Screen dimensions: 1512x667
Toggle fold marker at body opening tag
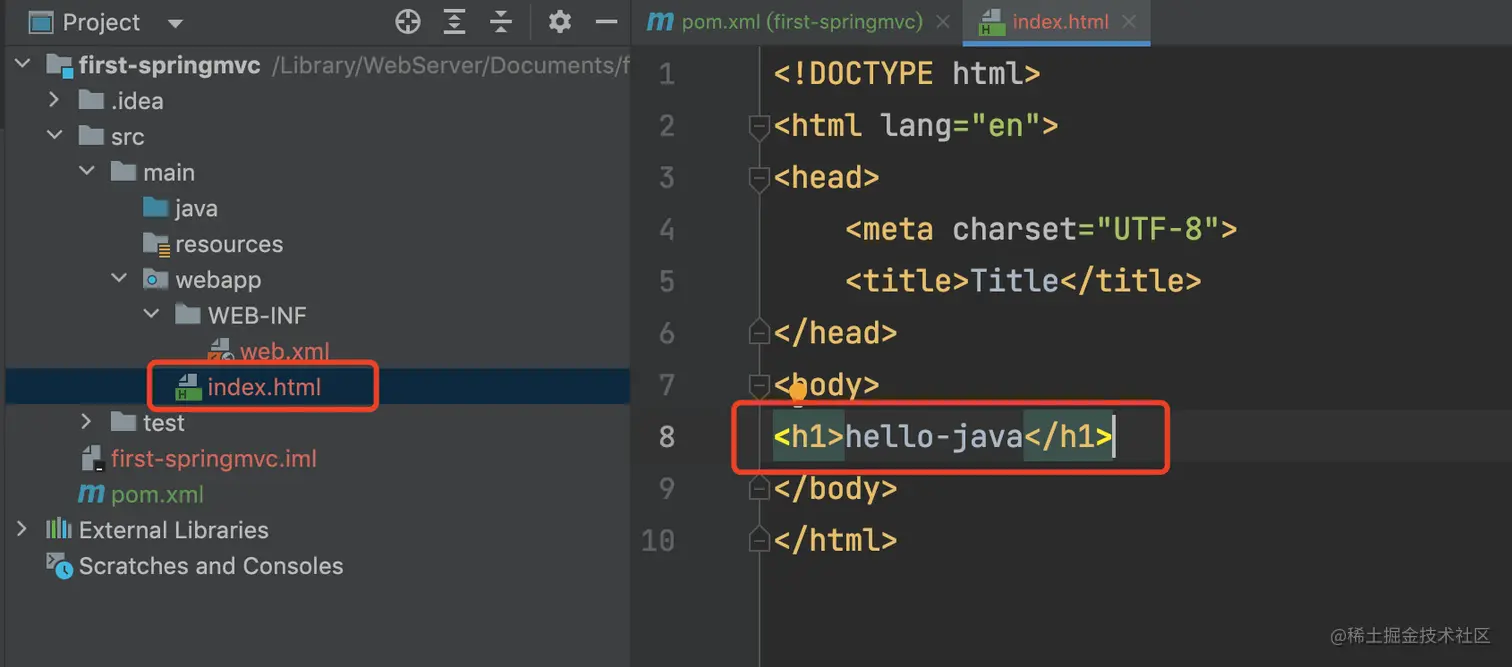click(x=759, y=385)
